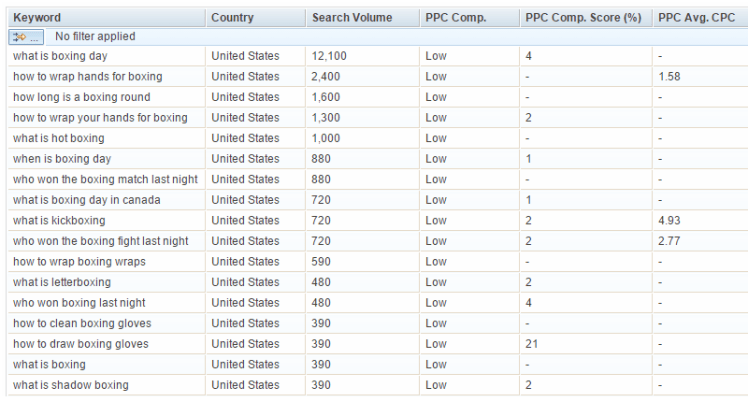The width and height of the screenshot is (748, 402).
Task: Sort by the Keyword column header
Action: [x=37, y=17]
